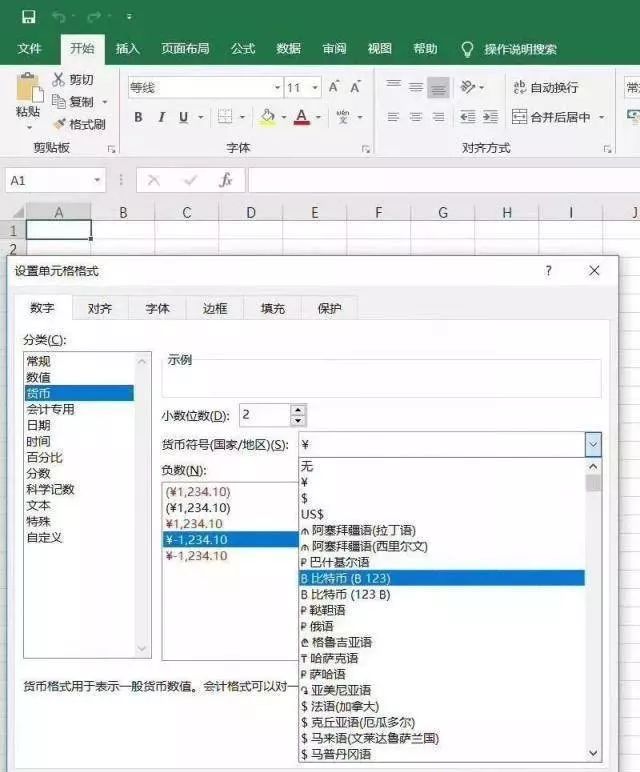
Task: Choose US$ in currency symbol list
Action: 442,514
